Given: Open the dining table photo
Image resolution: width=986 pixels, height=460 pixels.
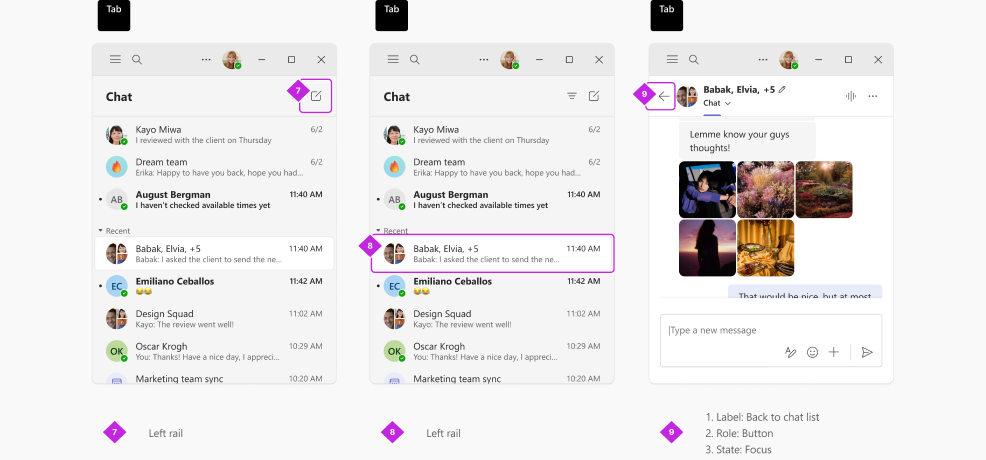Looking at the screenshot, I should tap(765, 248).
